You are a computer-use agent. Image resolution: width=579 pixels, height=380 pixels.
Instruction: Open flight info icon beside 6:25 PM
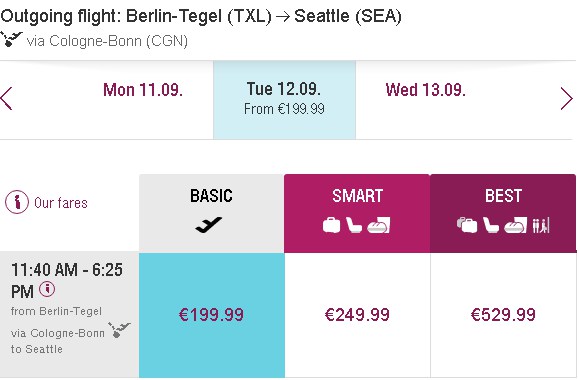pos(47,289)
